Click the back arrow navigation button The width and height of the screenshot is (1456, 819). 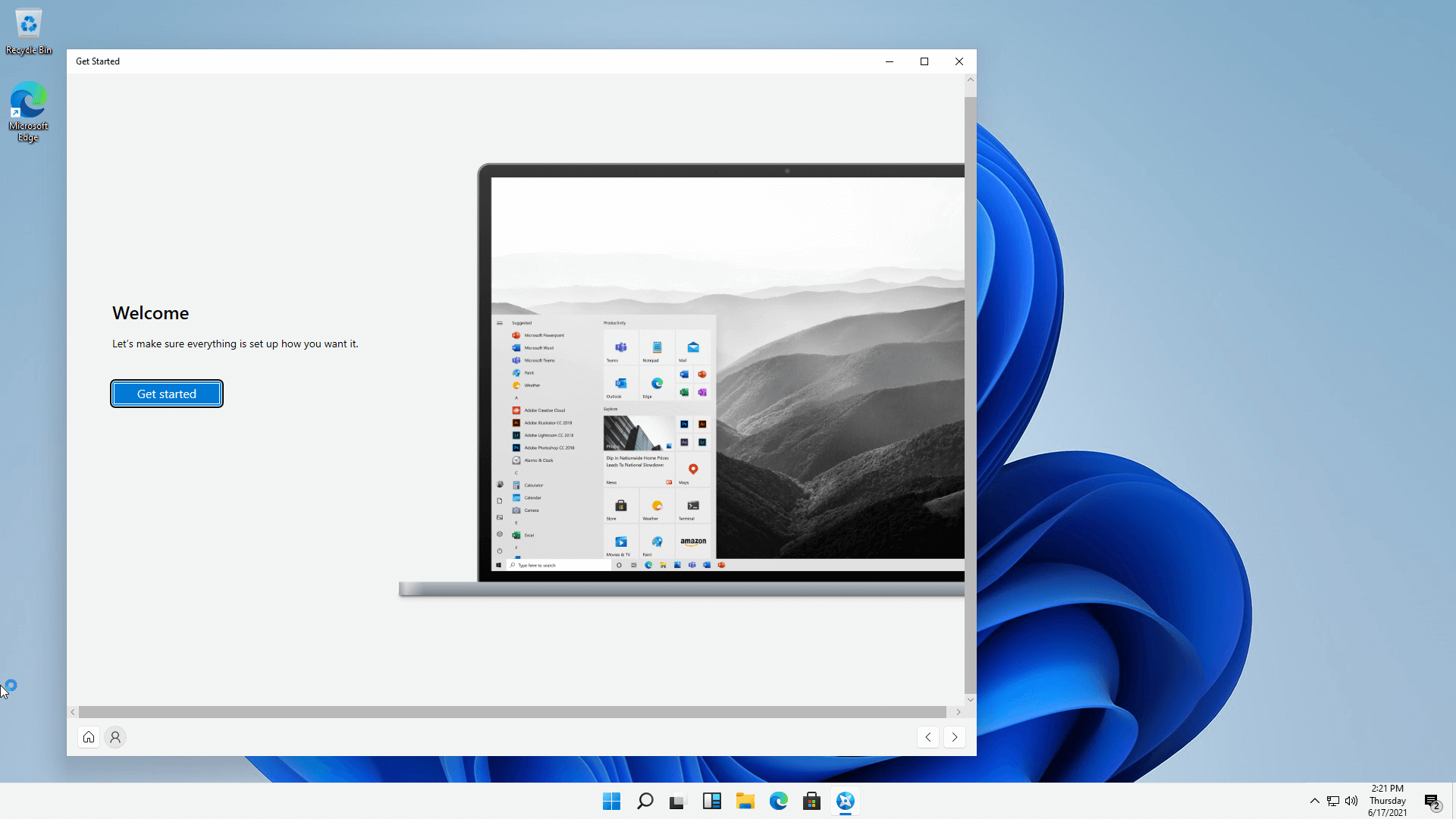pos(928,736)
